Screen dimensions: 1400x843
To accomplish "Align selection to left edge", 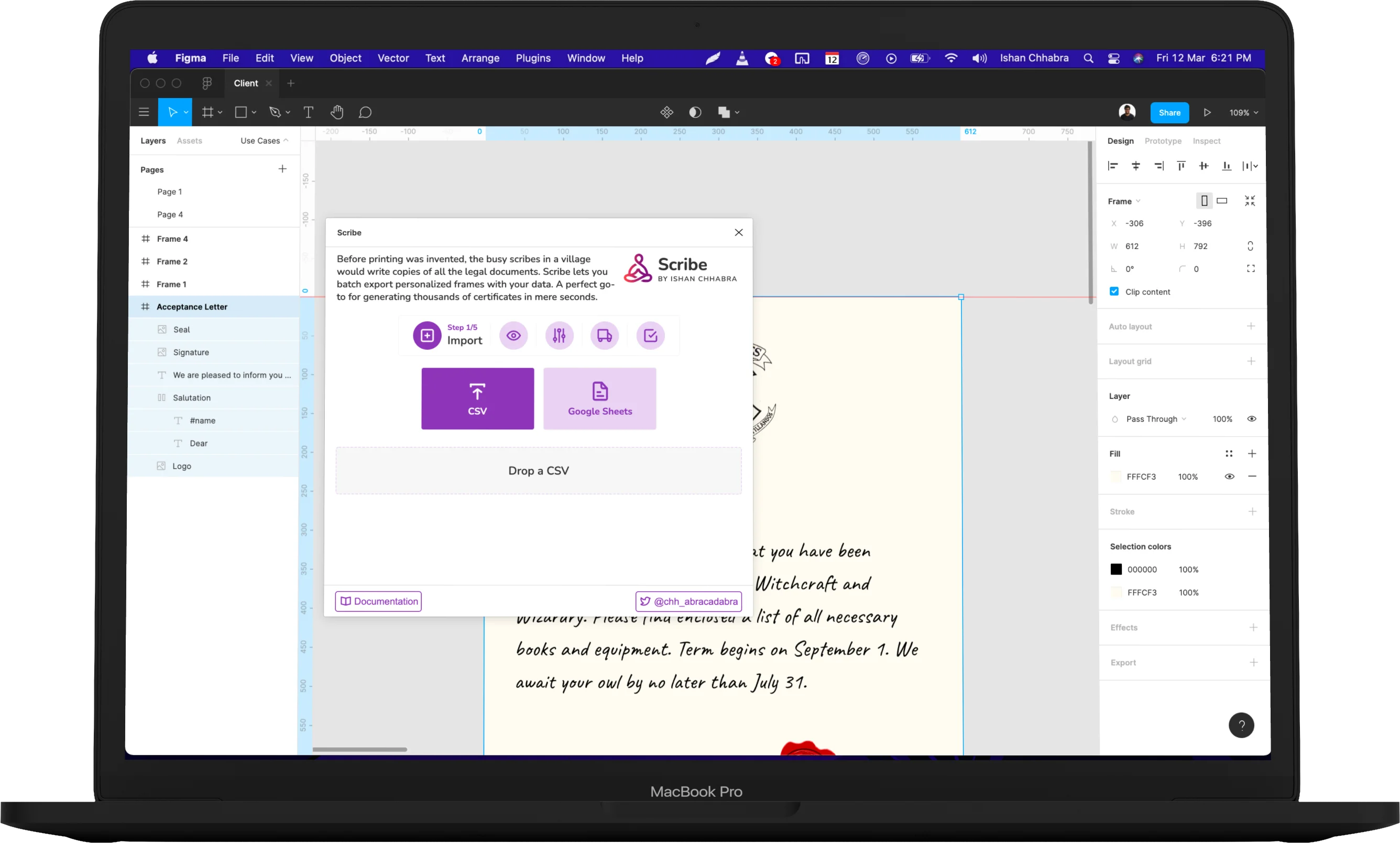I will coord(1113,166).
